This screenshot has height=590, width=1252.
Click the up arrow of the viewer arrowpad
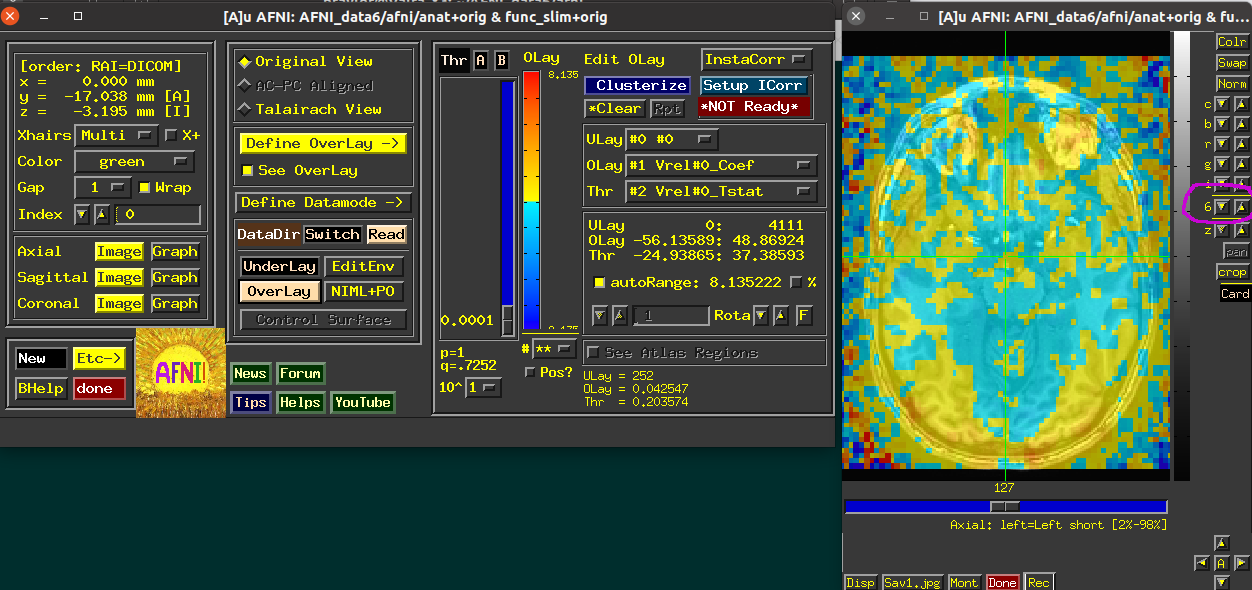pos(1221,544)
